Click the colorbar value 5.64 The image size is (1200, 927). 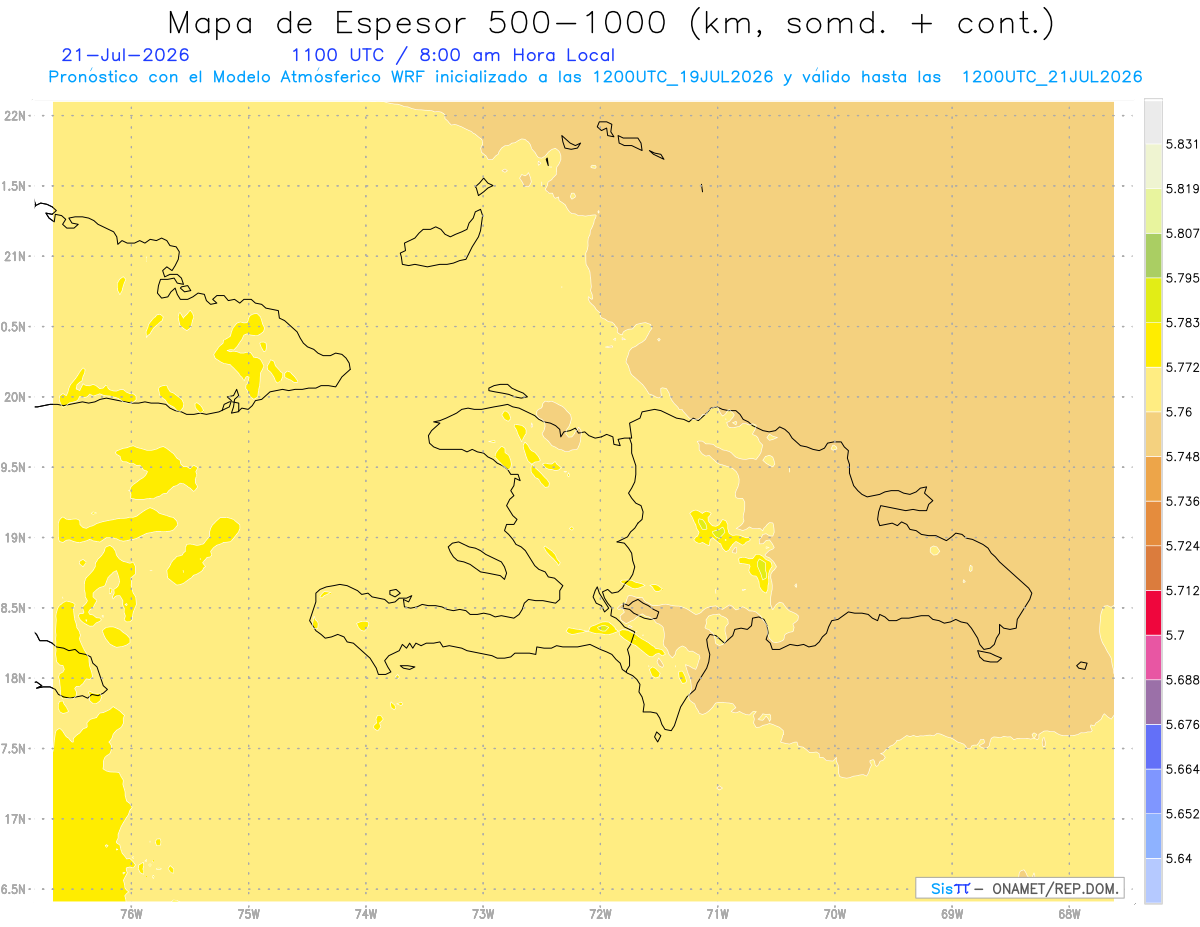pyautogui.click(x=1178, y=858)
